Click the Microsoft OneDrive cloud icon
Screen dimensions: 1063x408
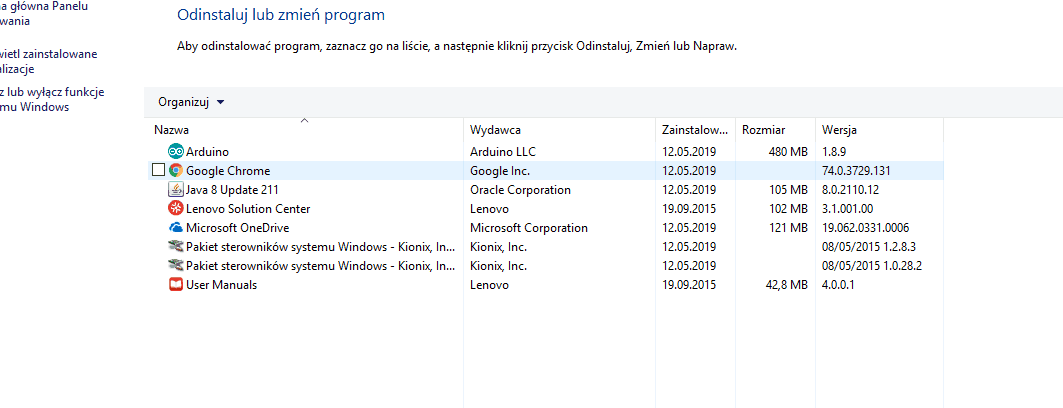pyautogui.click(x=176, y=228)
